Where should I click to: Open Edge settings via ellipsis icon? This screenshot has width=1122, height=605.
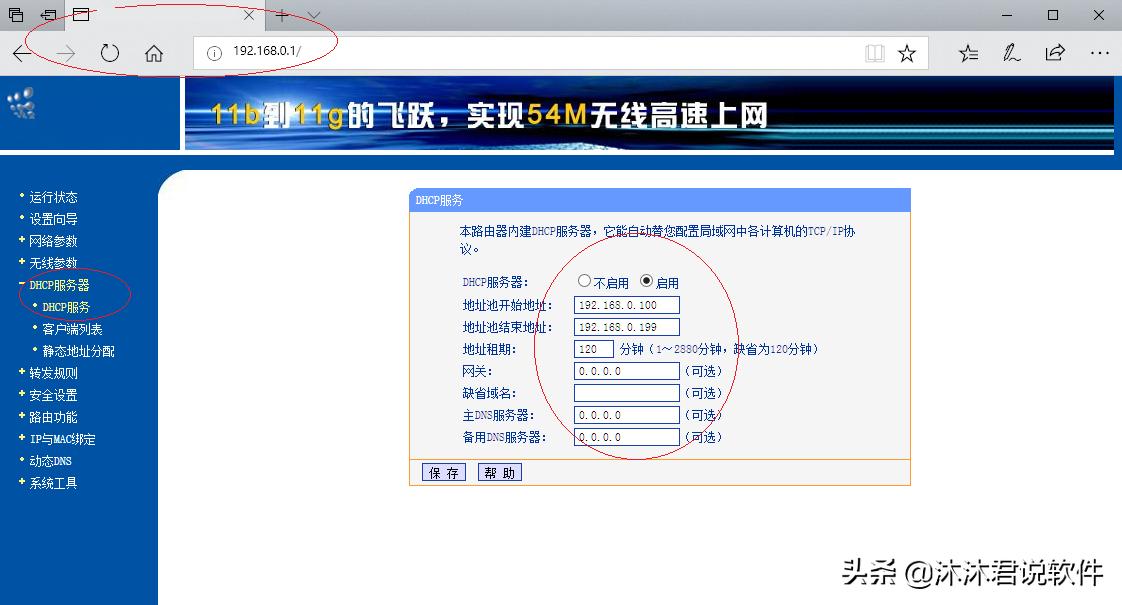[1100, 53]
